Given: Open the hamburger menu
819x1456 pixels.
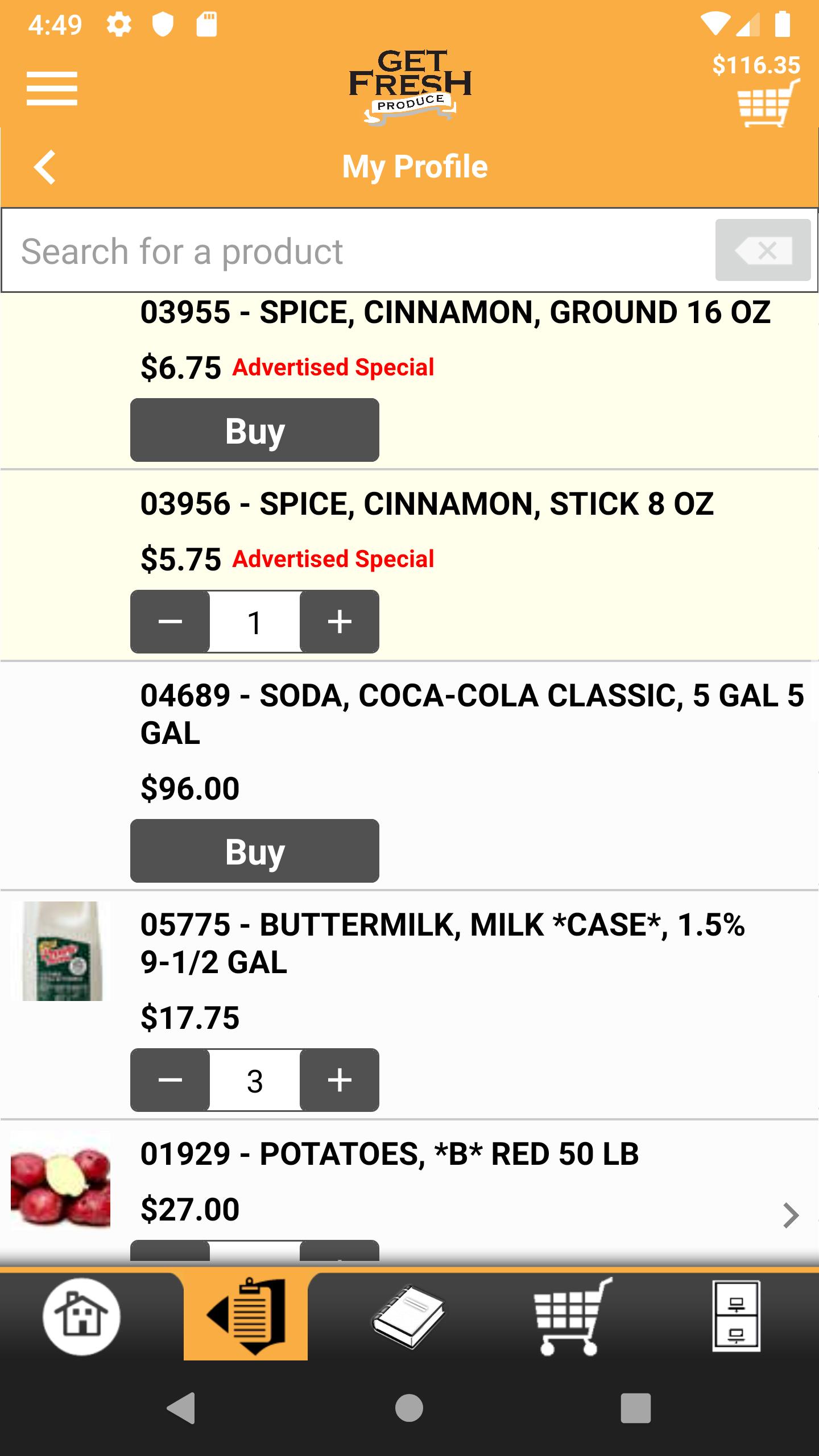Looking at the screenshot, I should [52, 89].
